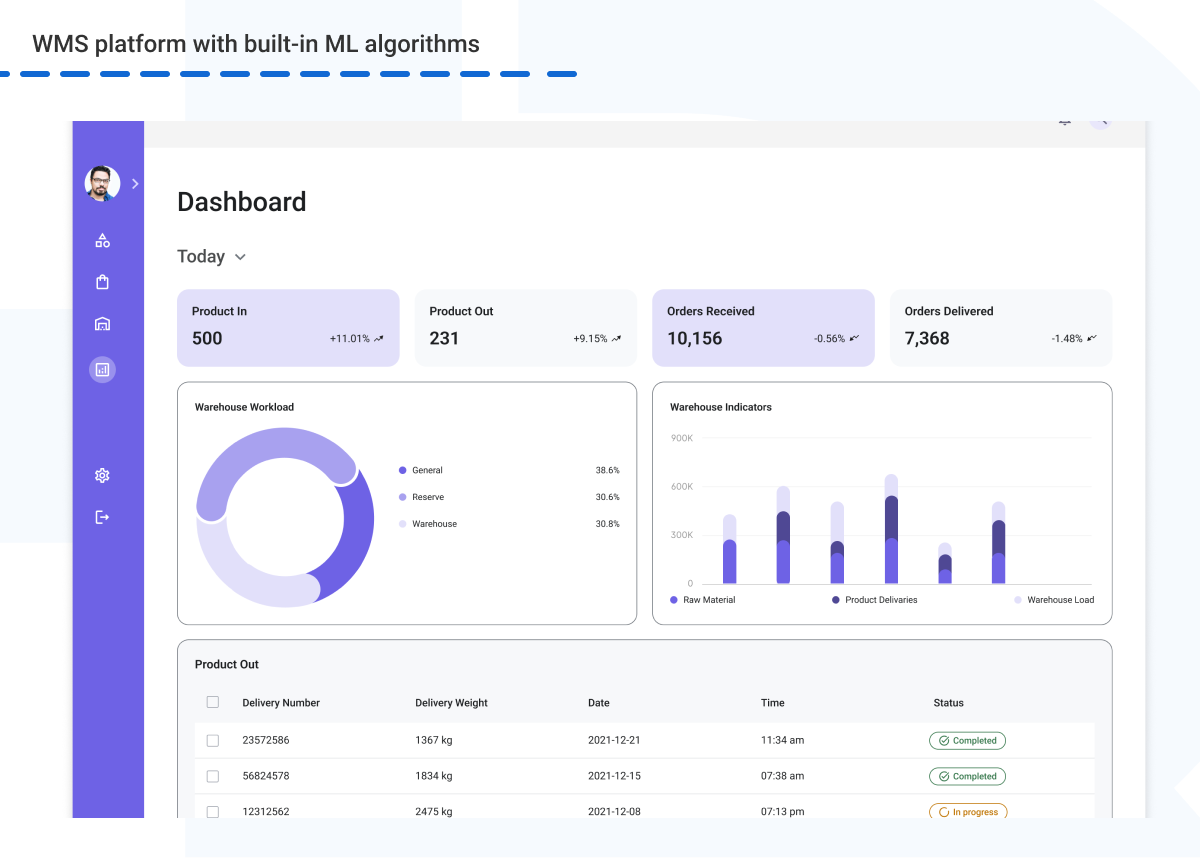Tick the checkbox for delivery 23572586
This screenshot has height=858, width=1200.
tap(213, 740)
